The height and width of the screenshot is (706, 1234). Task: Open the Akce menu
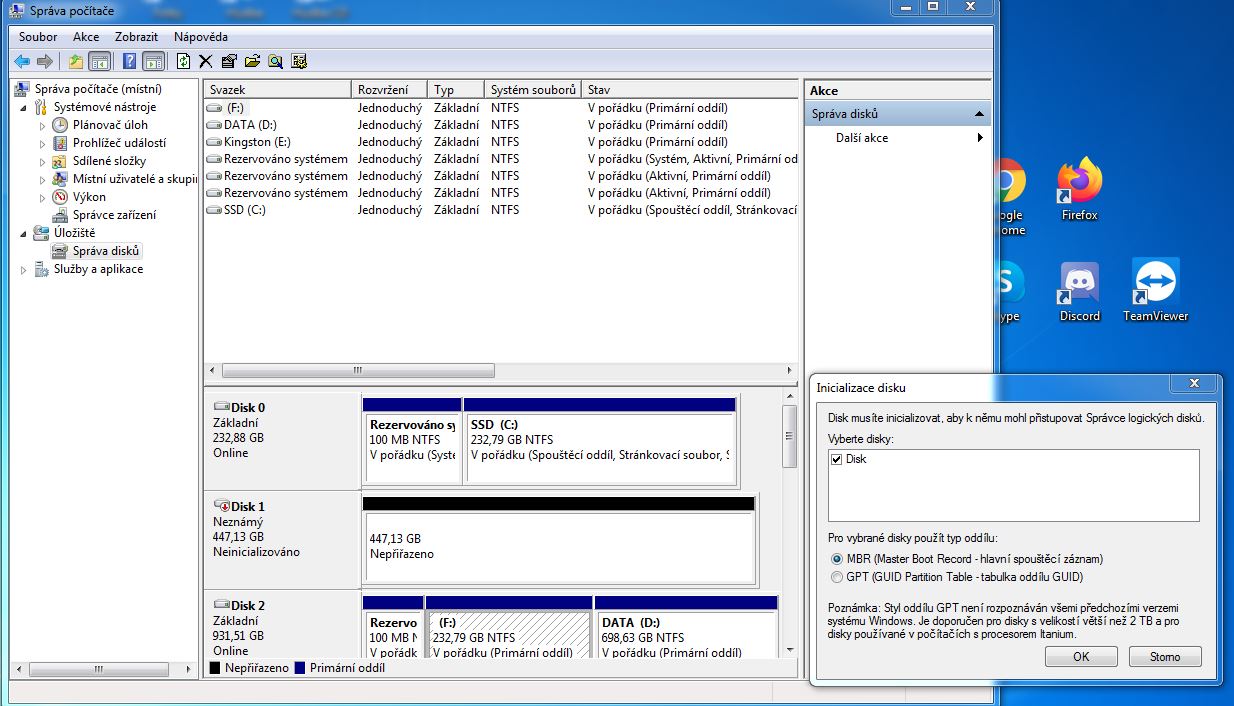(x=86, y=37)
